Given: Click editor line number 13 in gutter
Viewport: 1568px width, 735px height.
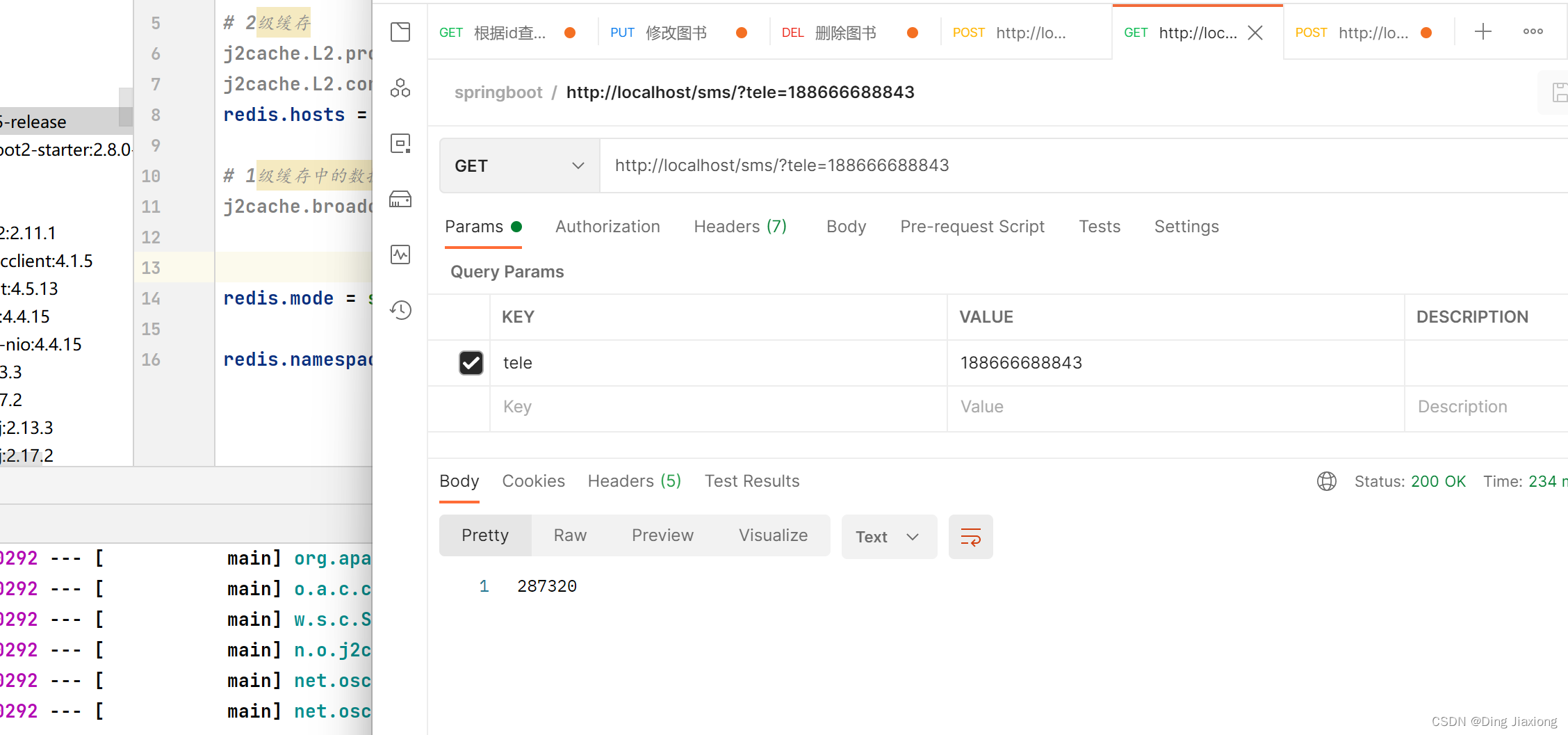Looking at the screenshot, I should [x=151, y=268].
